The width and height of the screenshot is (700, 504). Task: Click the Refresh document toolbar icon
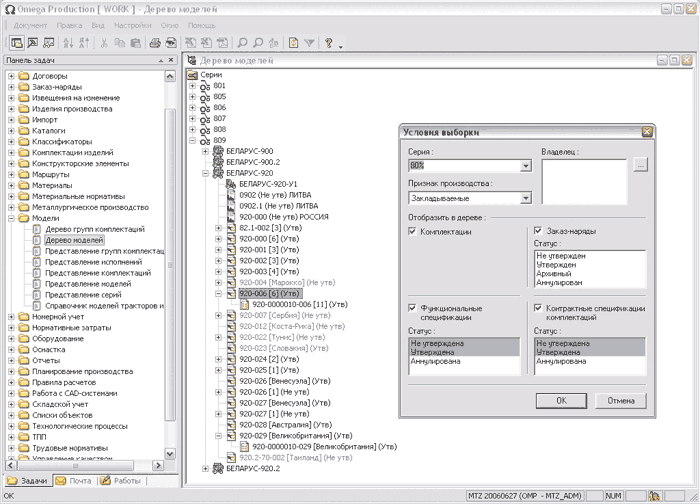[x=293, y=43]
